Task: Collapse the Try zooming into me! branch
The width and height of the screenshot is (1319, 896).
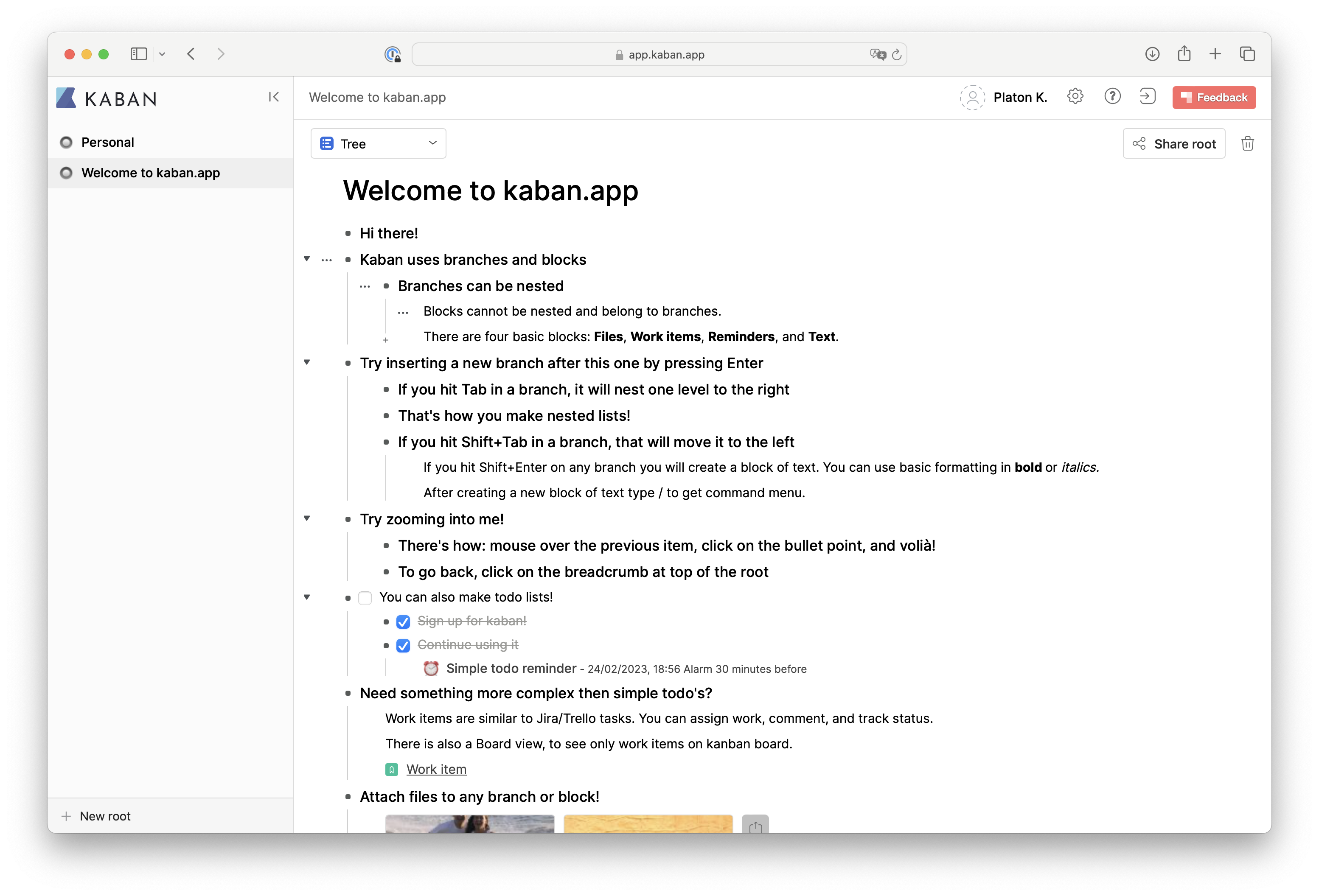Action: point(307,518)
